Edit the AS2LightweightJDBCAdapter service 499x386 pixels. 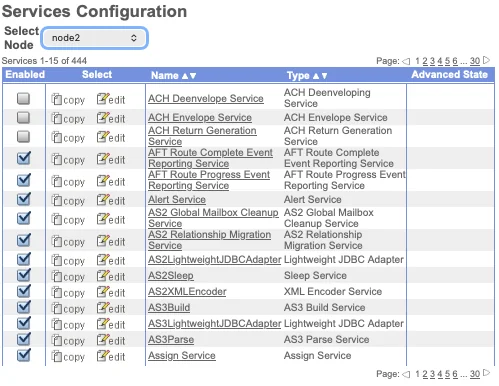(x=111, y=260)
